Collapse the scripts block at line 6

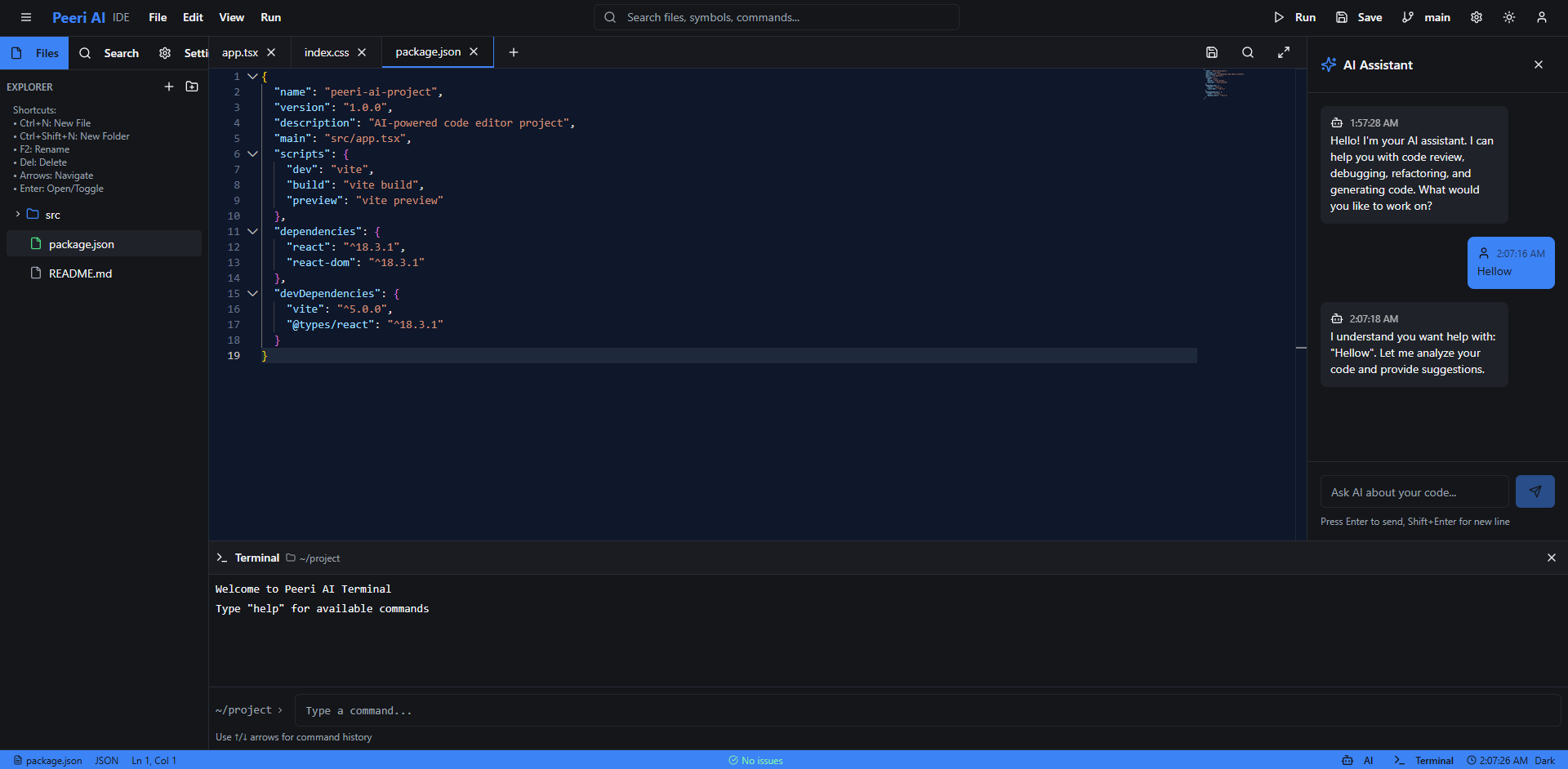point(252,153)
